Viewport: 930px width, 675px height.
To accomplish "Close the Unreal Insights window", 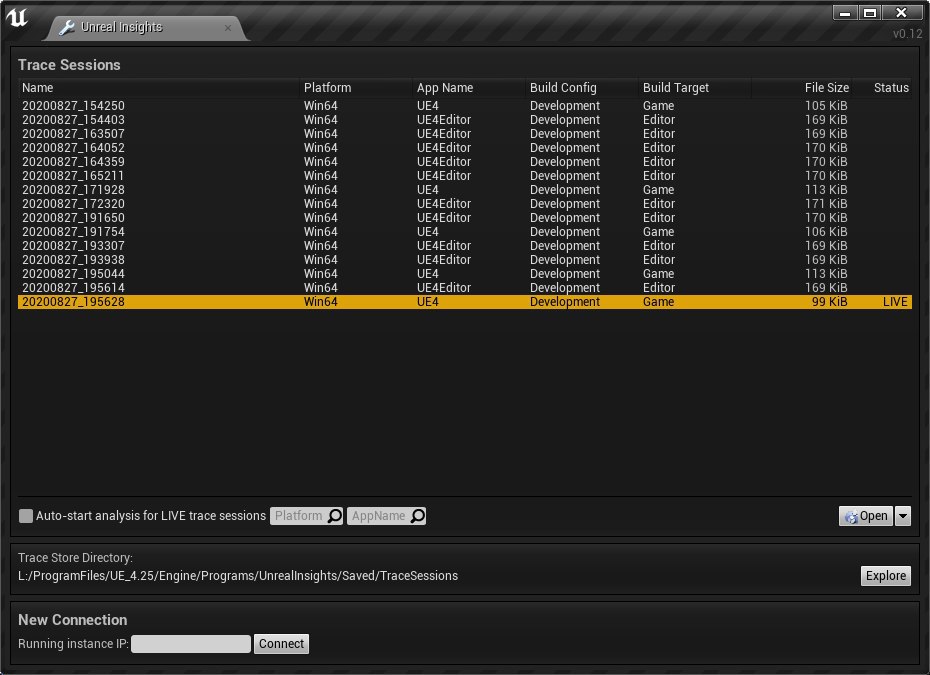I will coord(902,12).
